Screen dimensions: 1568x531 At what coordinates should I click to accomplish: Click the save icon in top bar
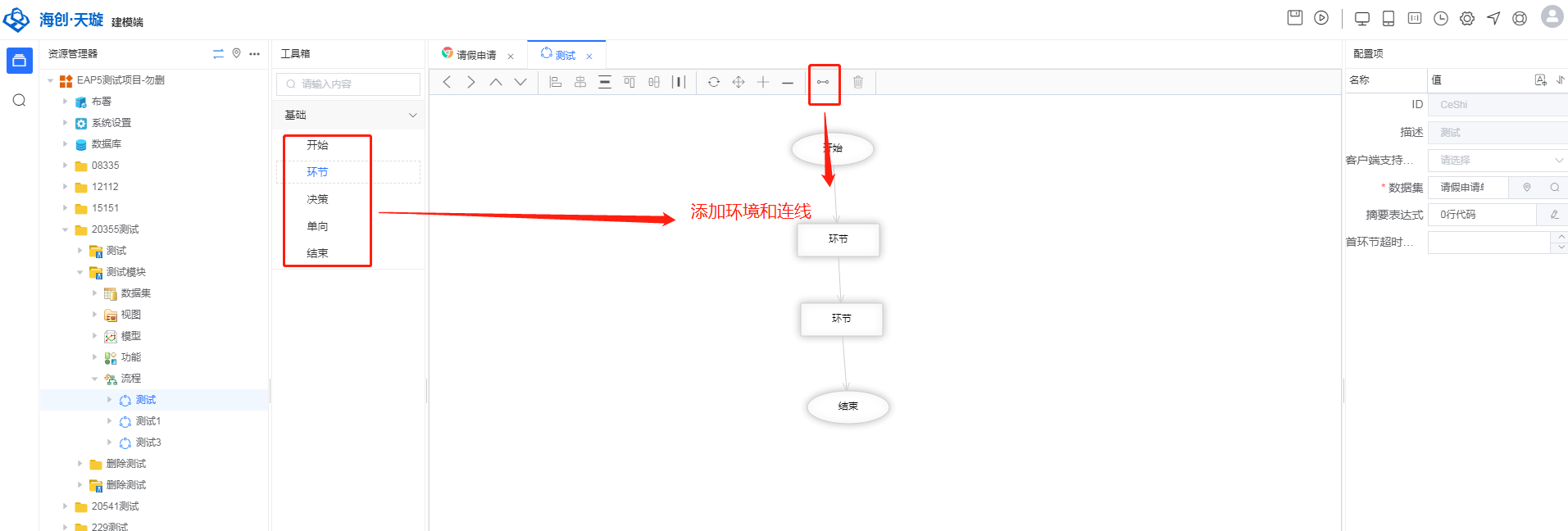(x=1295, y=18)
